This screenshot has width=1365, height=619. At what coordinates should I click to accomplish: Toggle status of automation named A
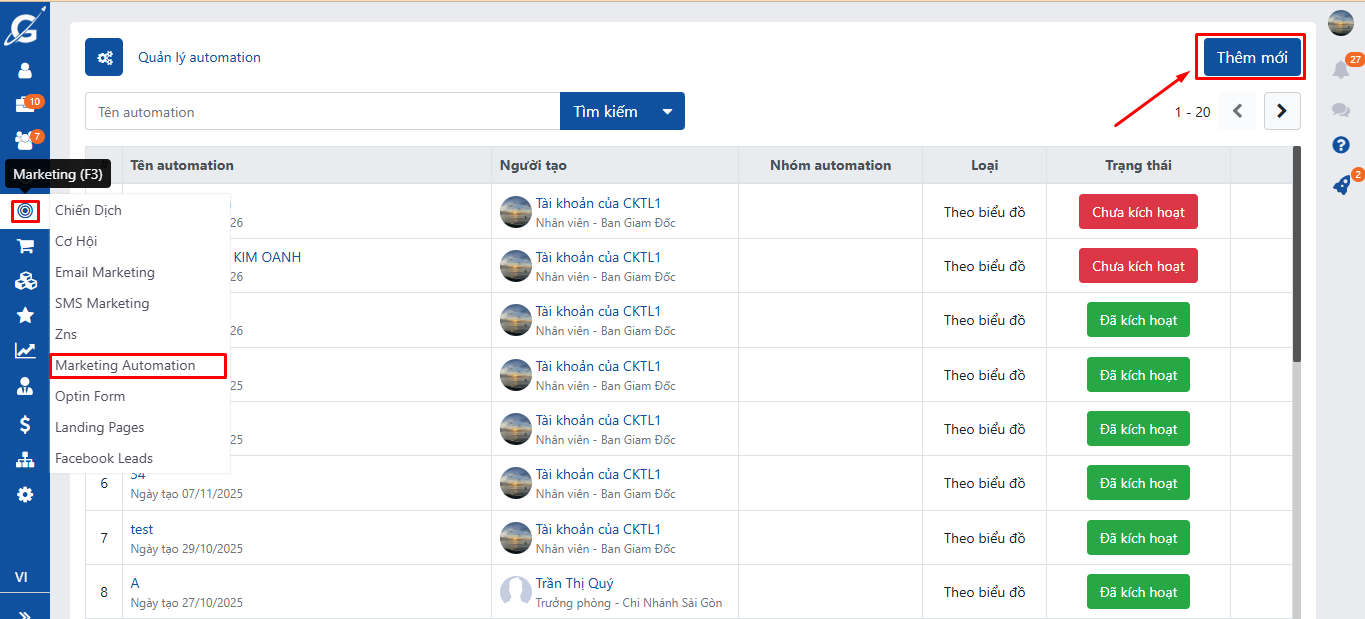[1138, 592]
